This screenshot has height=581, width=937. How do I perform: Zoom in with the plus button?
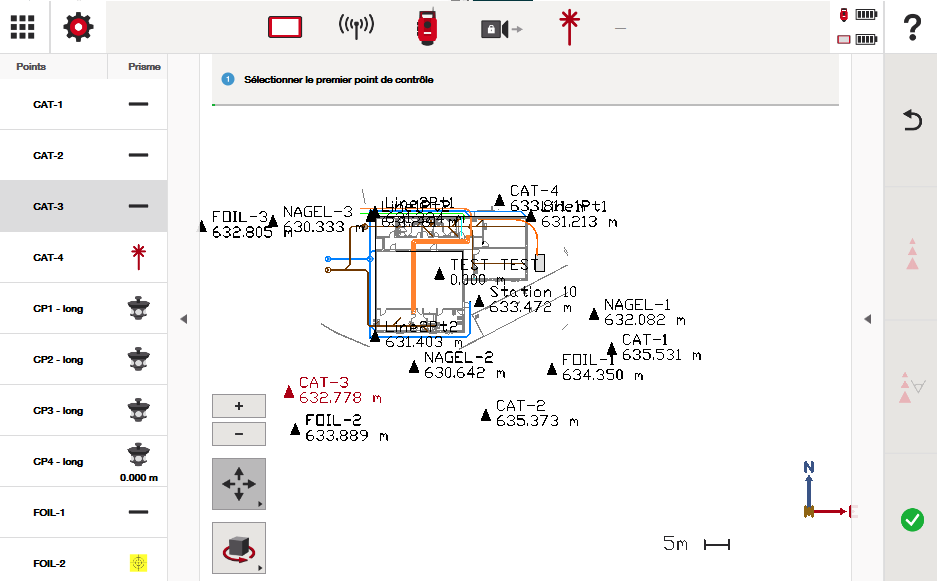pyautogui.click(x=239, y=406)
